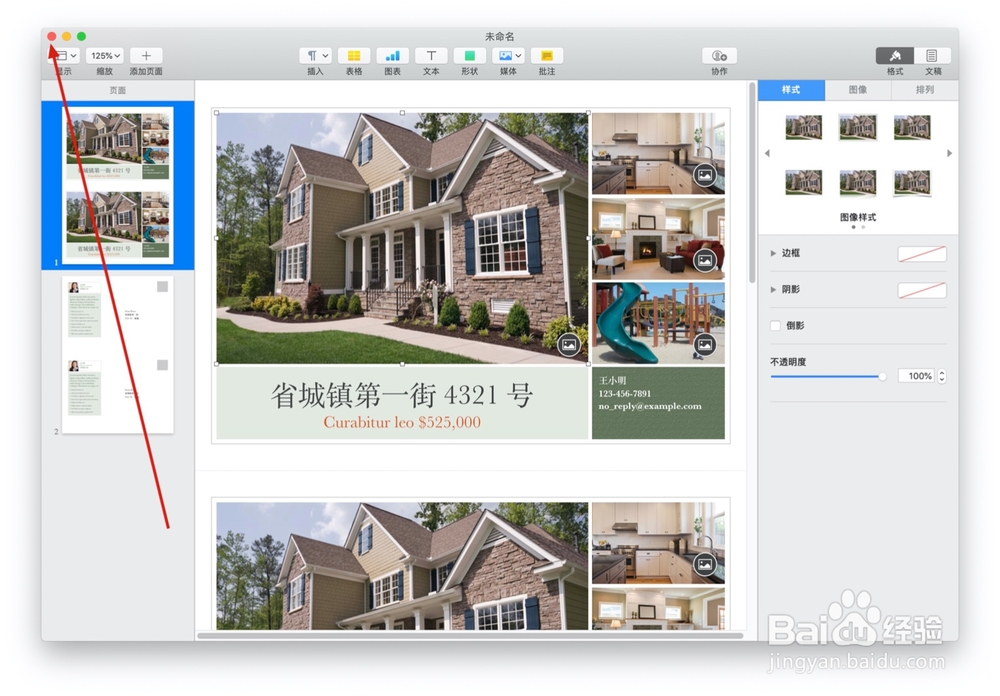Click the Chart (图表) toolbar icon
The image size is (1000, 696).
coord(393,56)
